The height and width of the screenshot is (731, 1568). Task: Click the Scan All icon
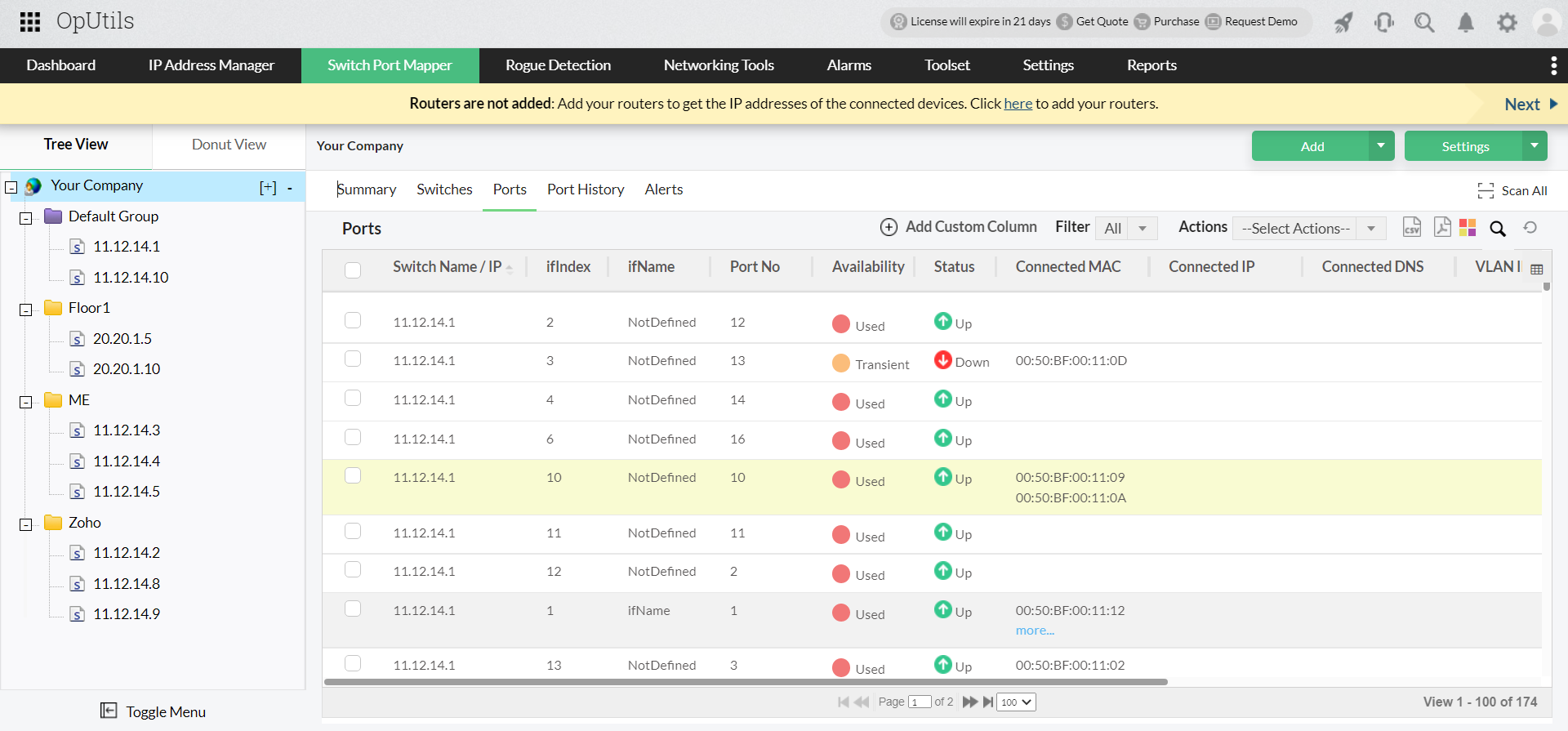click(x=1486, y=190)
